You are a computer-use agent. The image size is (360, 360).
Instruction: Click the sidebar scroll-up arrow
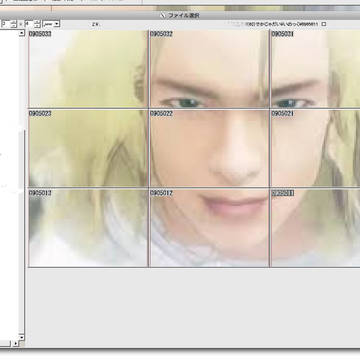[x=21, y=33]
